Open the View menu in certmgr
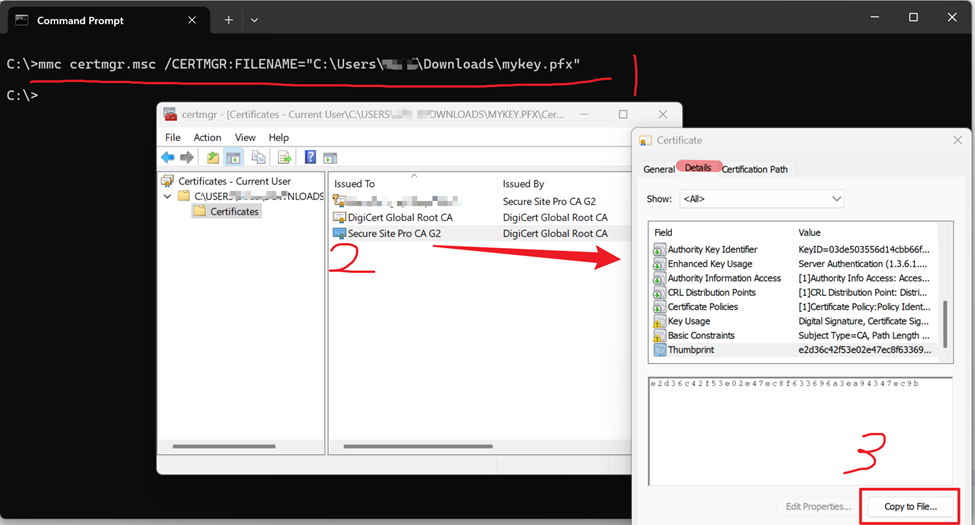Screen dimensions: 975x525 coord(245,137)
